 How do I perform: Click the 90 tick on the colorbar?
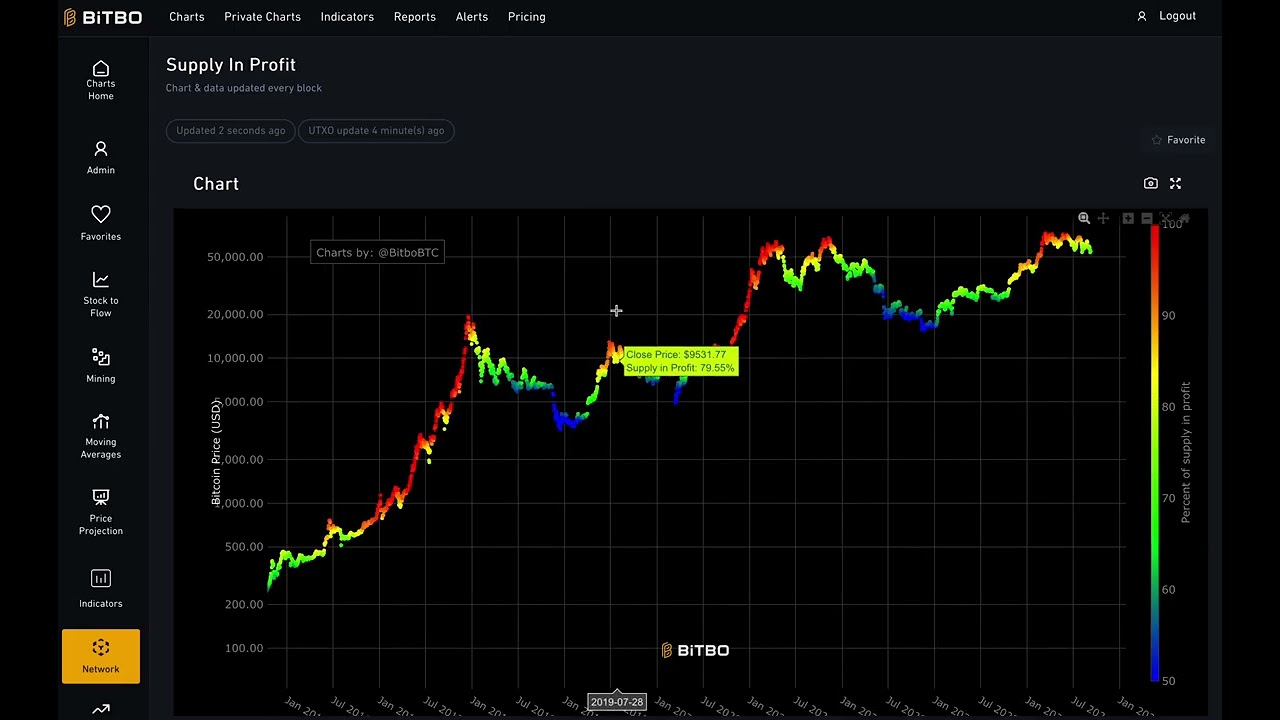pyautogui.click(x=1168, y=315)
